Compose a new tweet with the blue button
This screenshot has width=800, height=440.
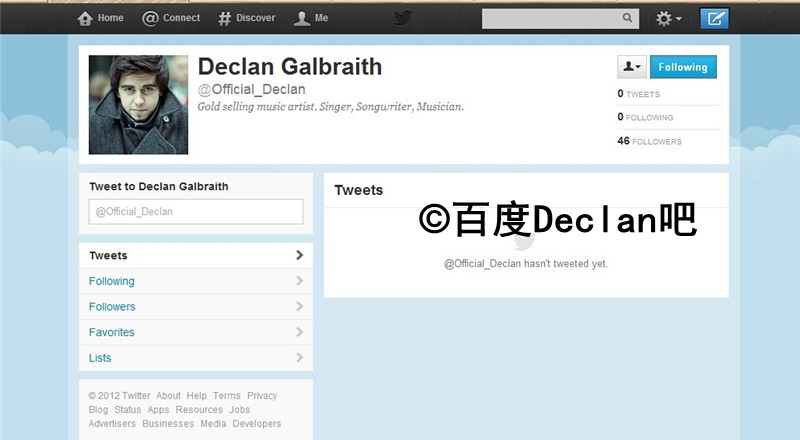(x=714, y=18)
